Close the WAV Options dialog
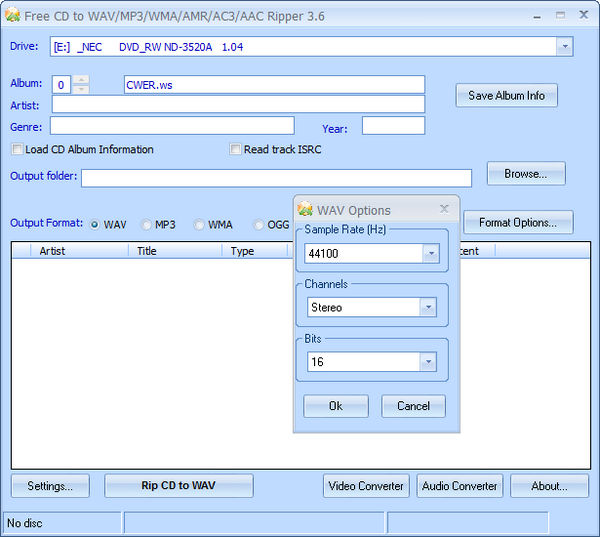 (x=444, y=210)
